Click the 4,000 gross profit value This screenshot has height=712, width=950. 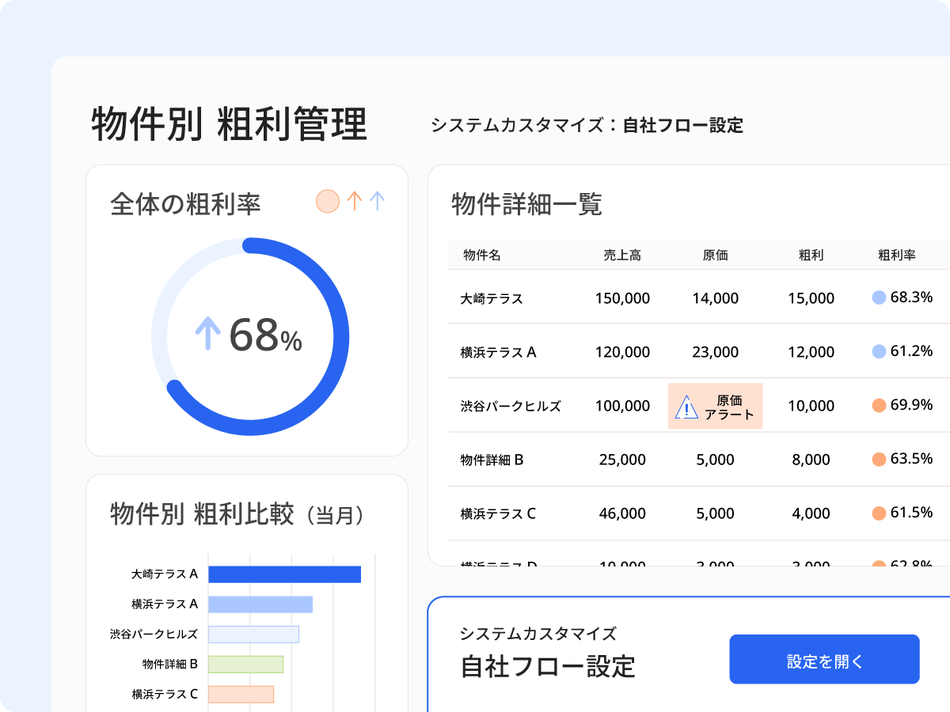point(811,514)
